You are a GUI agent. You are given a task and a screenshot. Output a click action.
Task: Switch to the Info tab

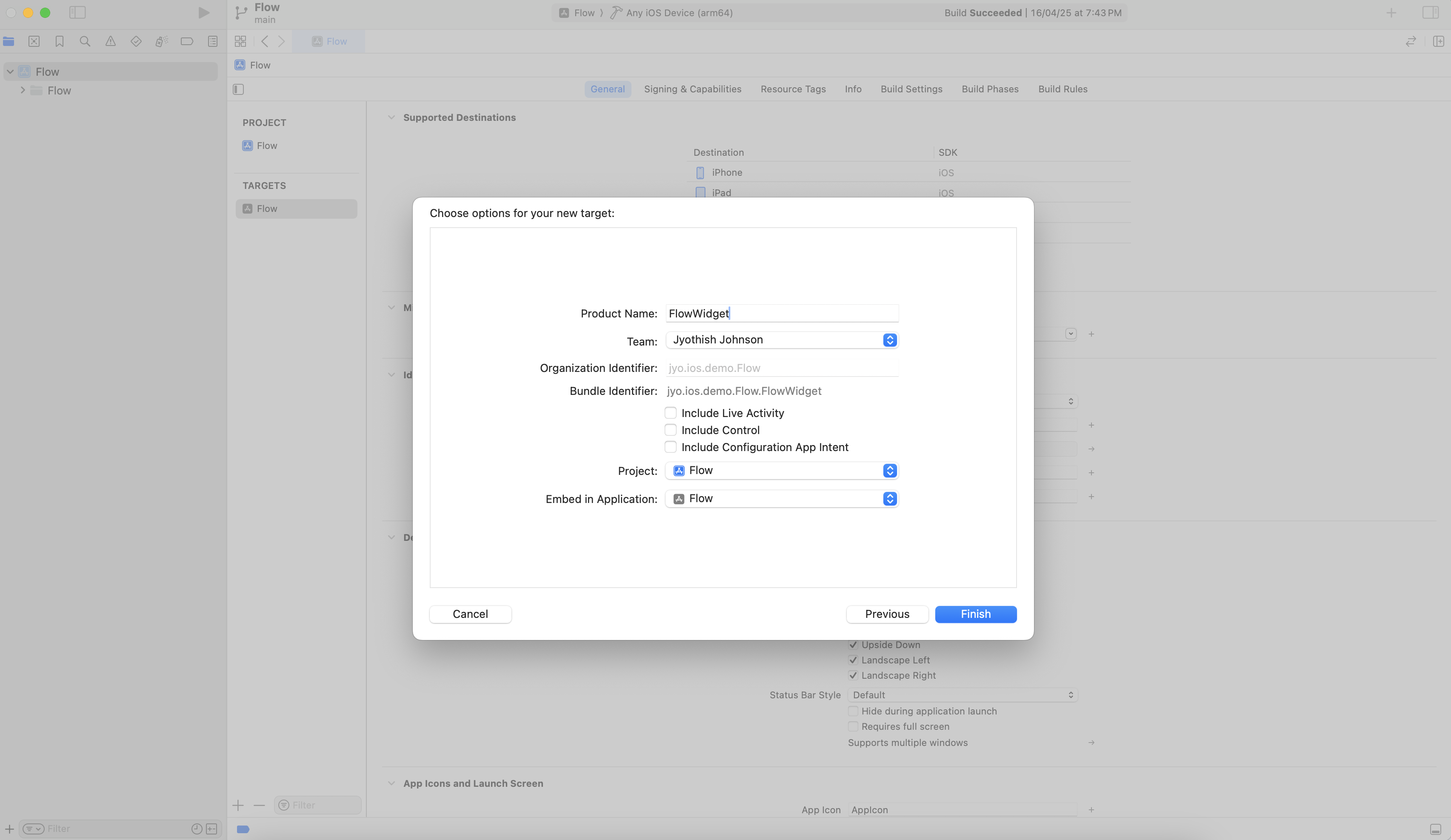point(853,89)
